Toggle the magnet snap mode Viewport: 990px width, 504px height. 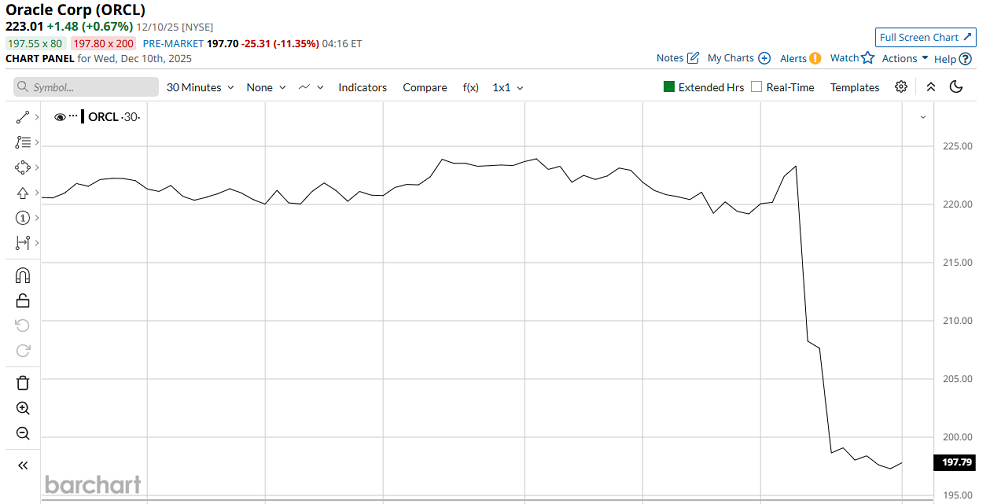[x=23, y=275]
